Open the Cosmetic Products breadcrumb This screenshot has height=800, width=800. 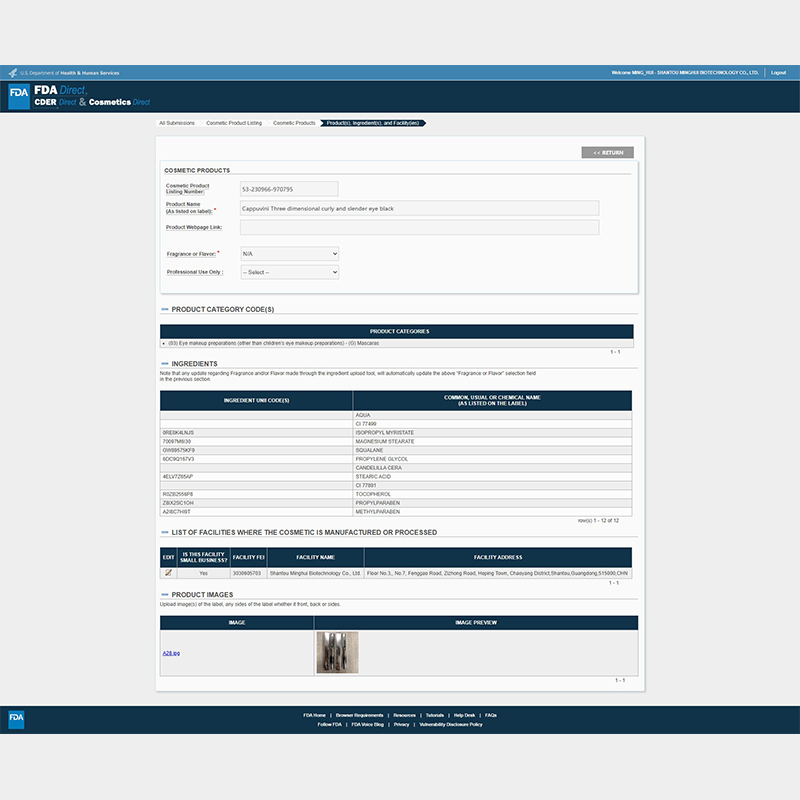point(294,123)
